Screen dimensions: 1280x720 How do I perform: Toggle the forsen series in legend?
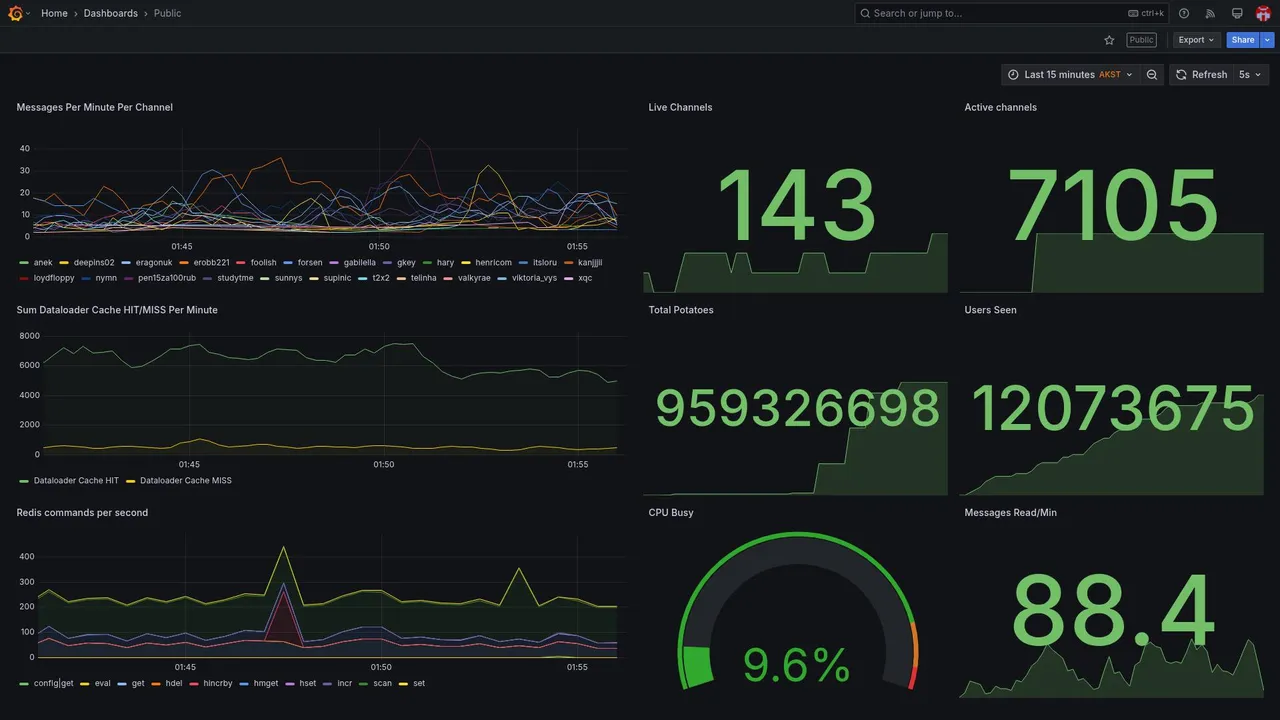point(309,263)
